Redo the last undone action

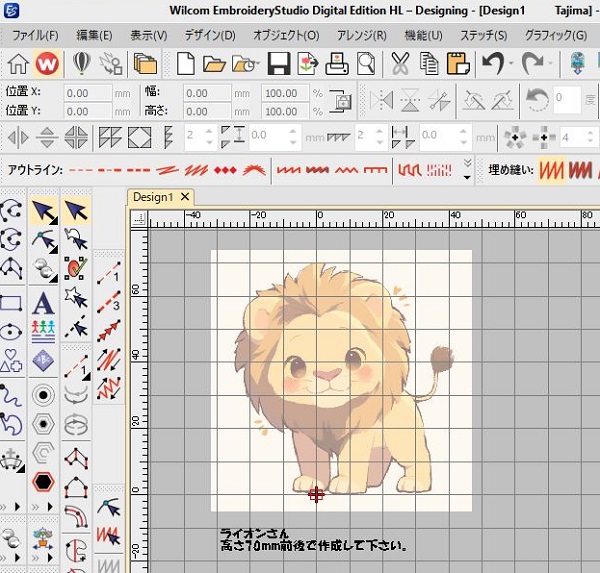[532, 64]
